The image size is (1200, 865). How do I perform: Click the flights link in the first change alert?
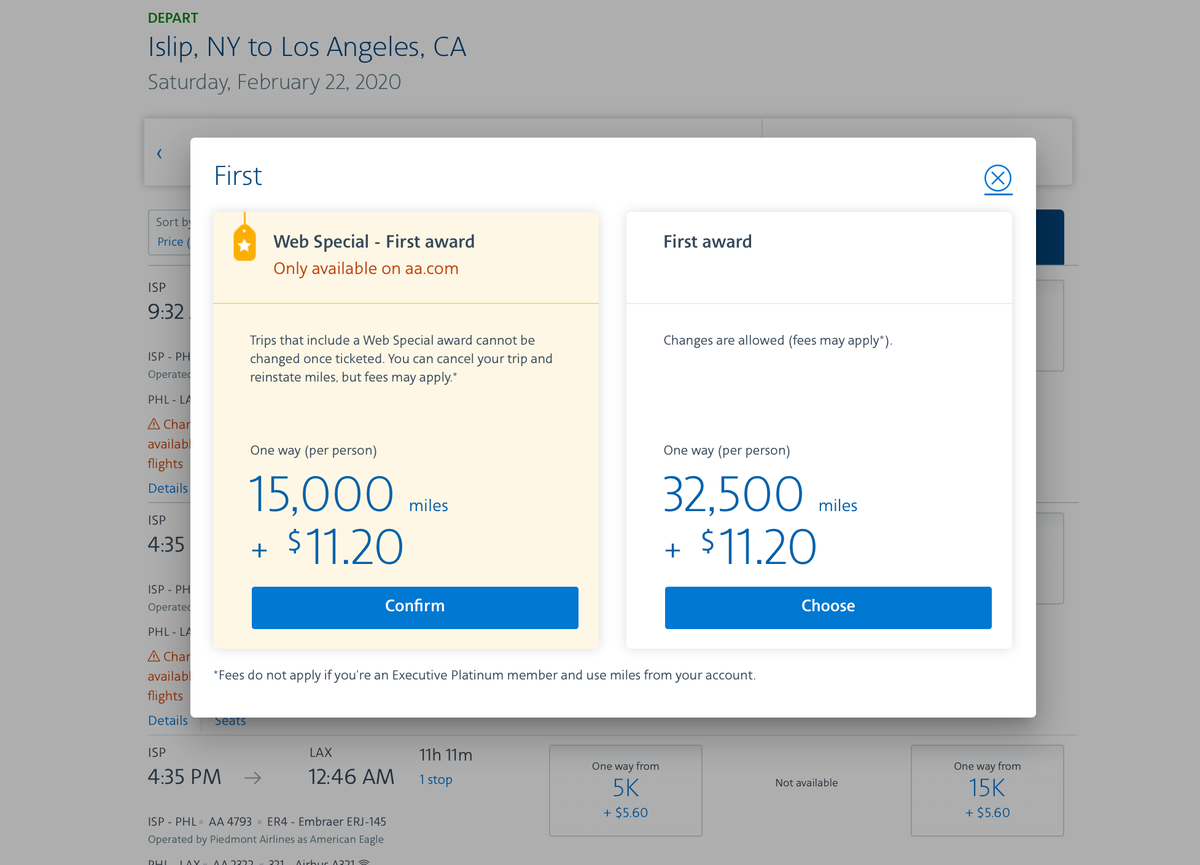coord(165,463)
